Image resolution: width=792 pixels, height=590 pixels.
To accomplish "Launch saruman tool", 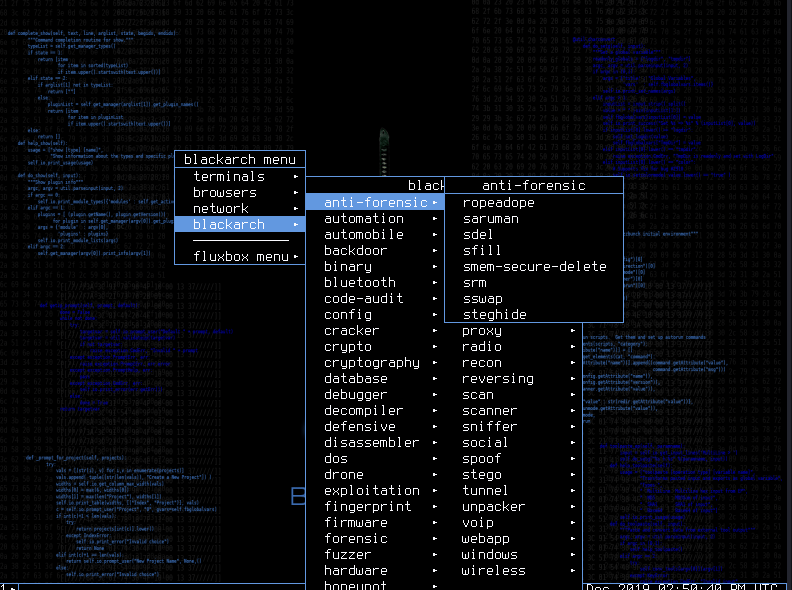I will 534,219.
